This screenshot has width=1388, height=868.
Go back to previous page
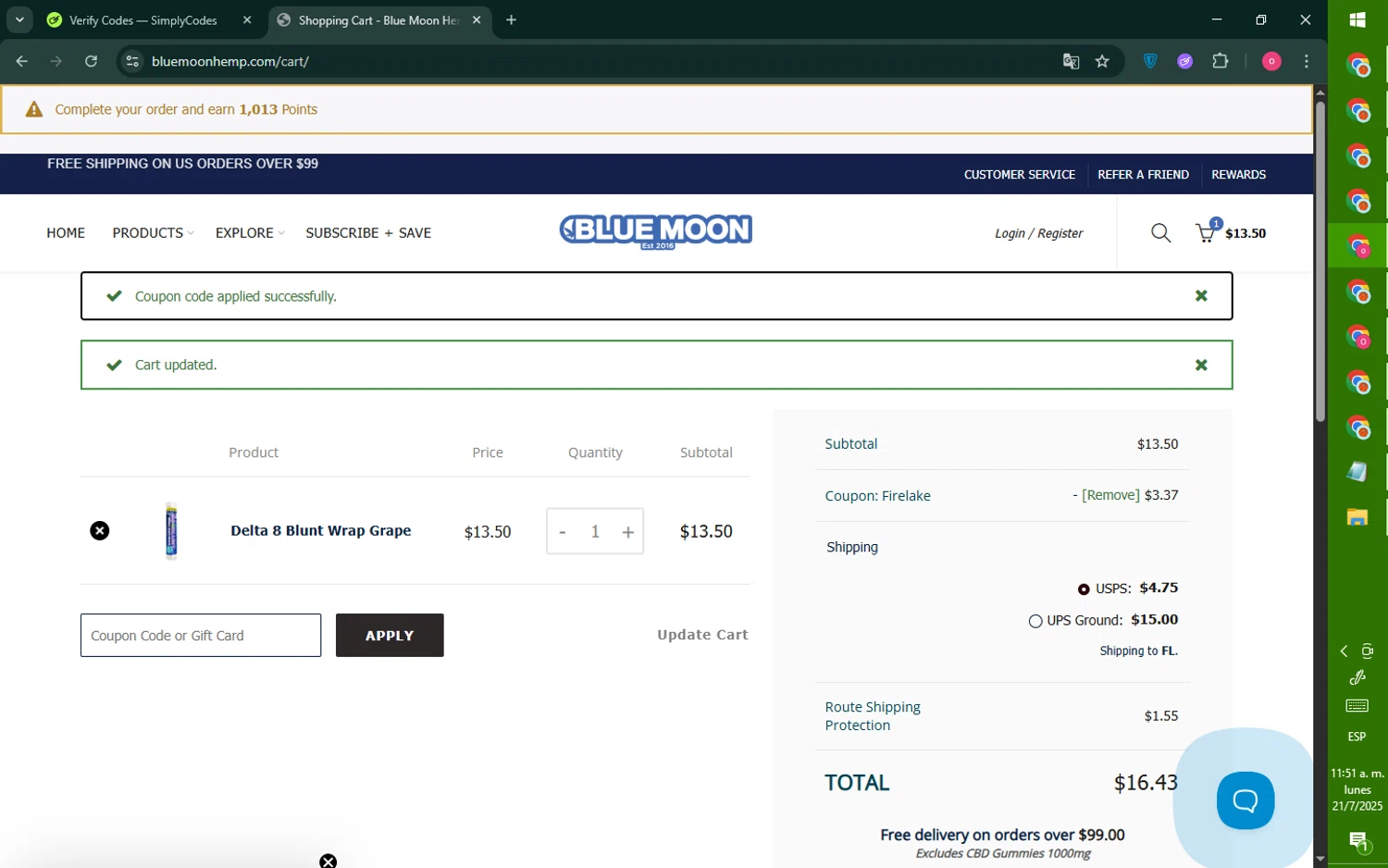pos(22,61)
